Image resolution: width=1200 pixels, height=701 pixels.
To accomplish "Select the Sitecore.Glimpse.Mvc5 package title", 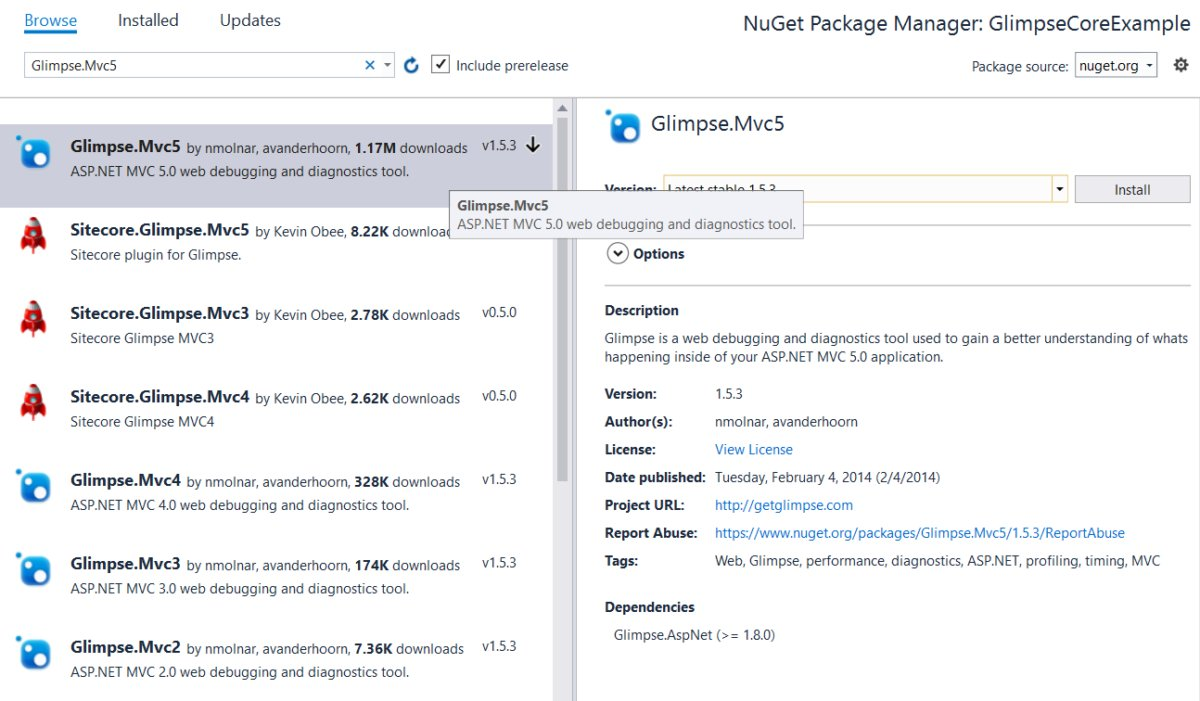I will click(x=160, y=230).
